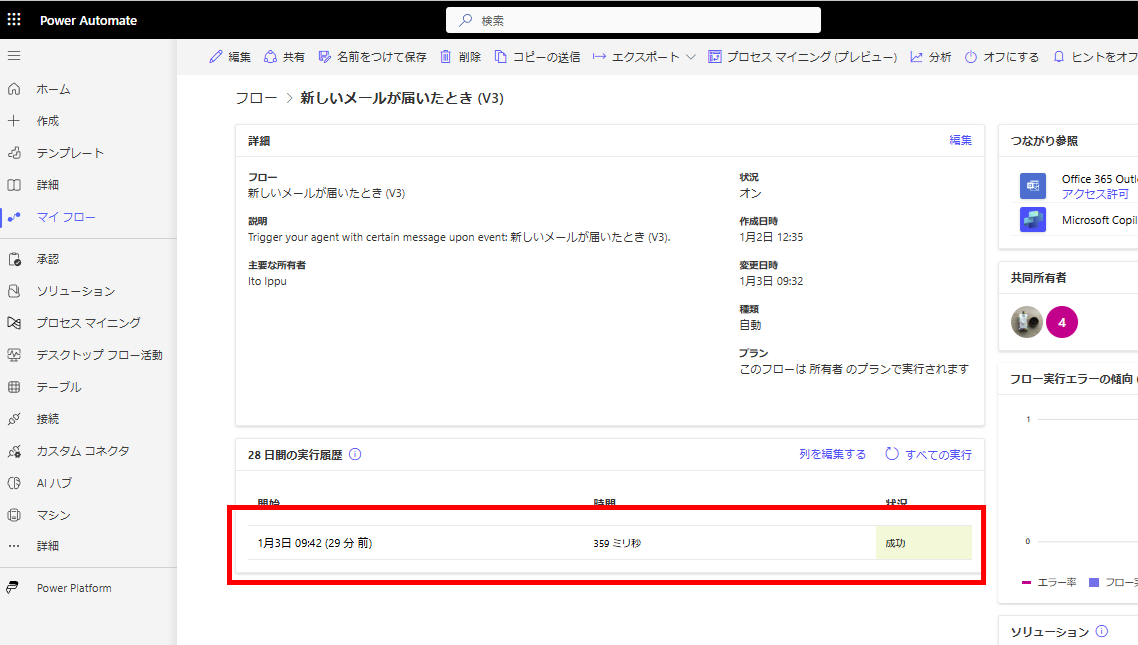This screenshot has width=1138, height=645.
Task: Select the 分析 analytics icon
Action: [916, 57]
